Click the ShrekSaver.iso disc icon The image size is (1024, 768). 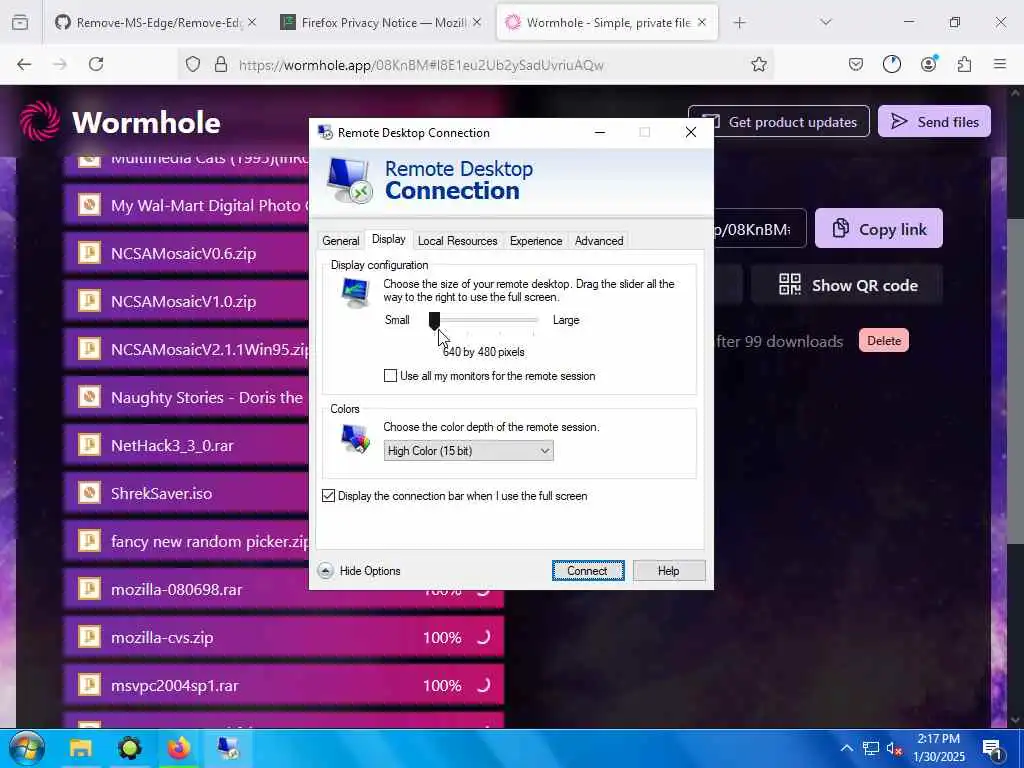[x=89, y=492]
